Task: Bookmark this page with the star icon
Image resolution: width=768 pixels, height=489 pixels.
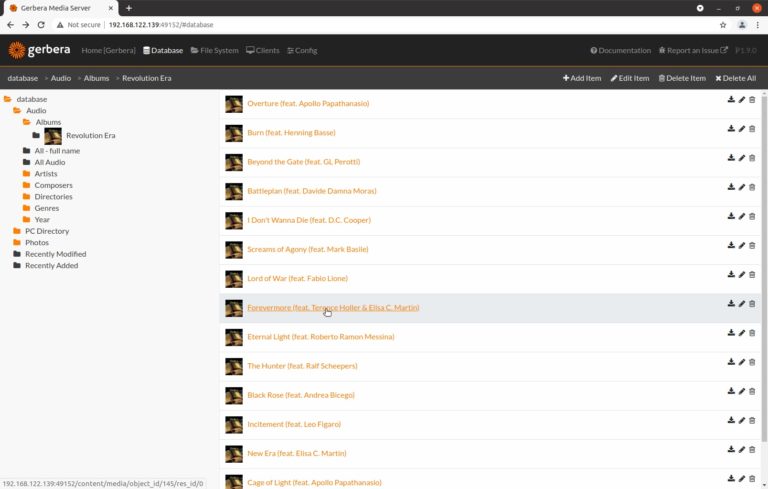Action: 723,24
